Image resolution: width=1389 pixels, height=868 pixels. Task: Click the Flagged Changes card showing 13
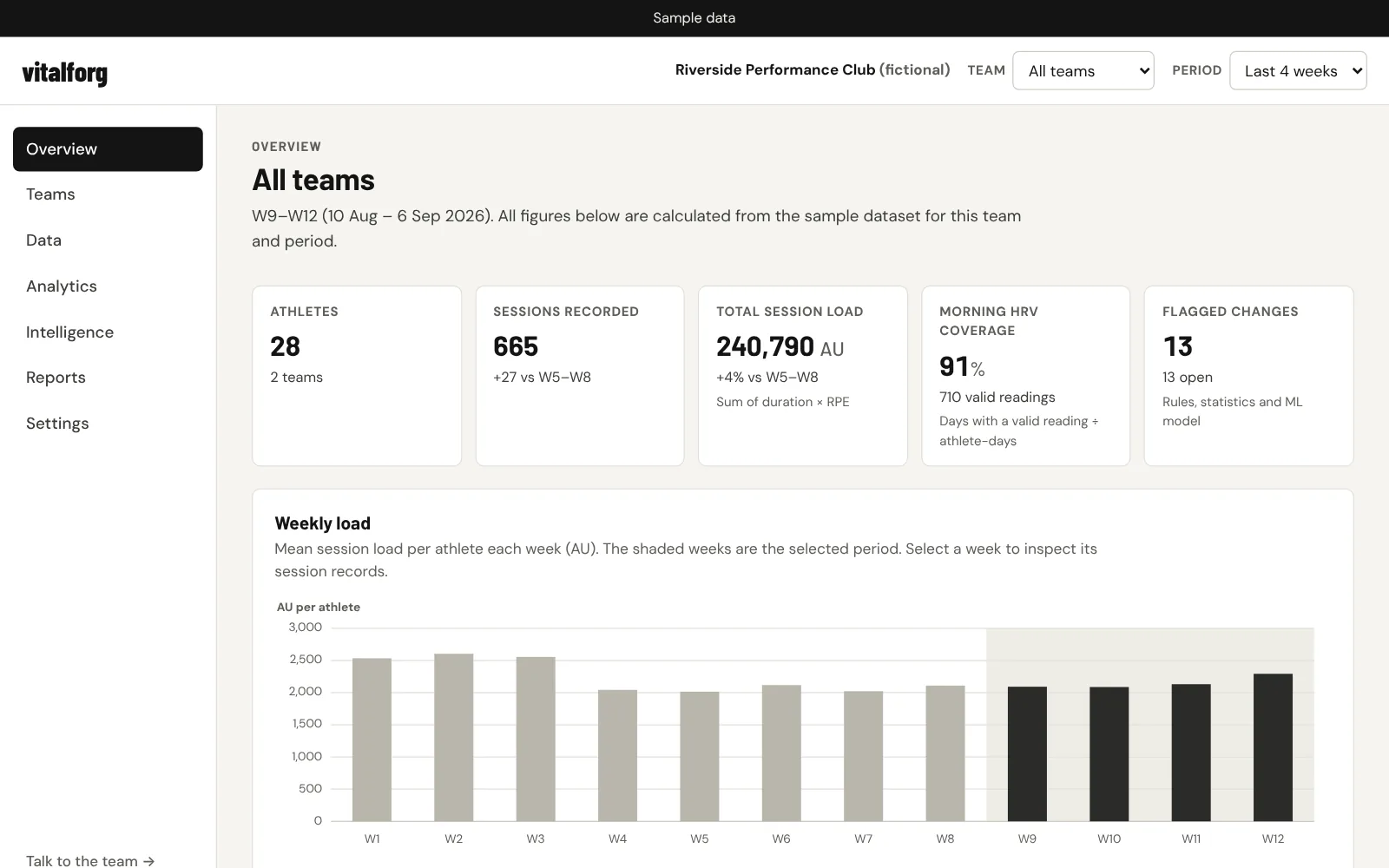(1249, 376)
